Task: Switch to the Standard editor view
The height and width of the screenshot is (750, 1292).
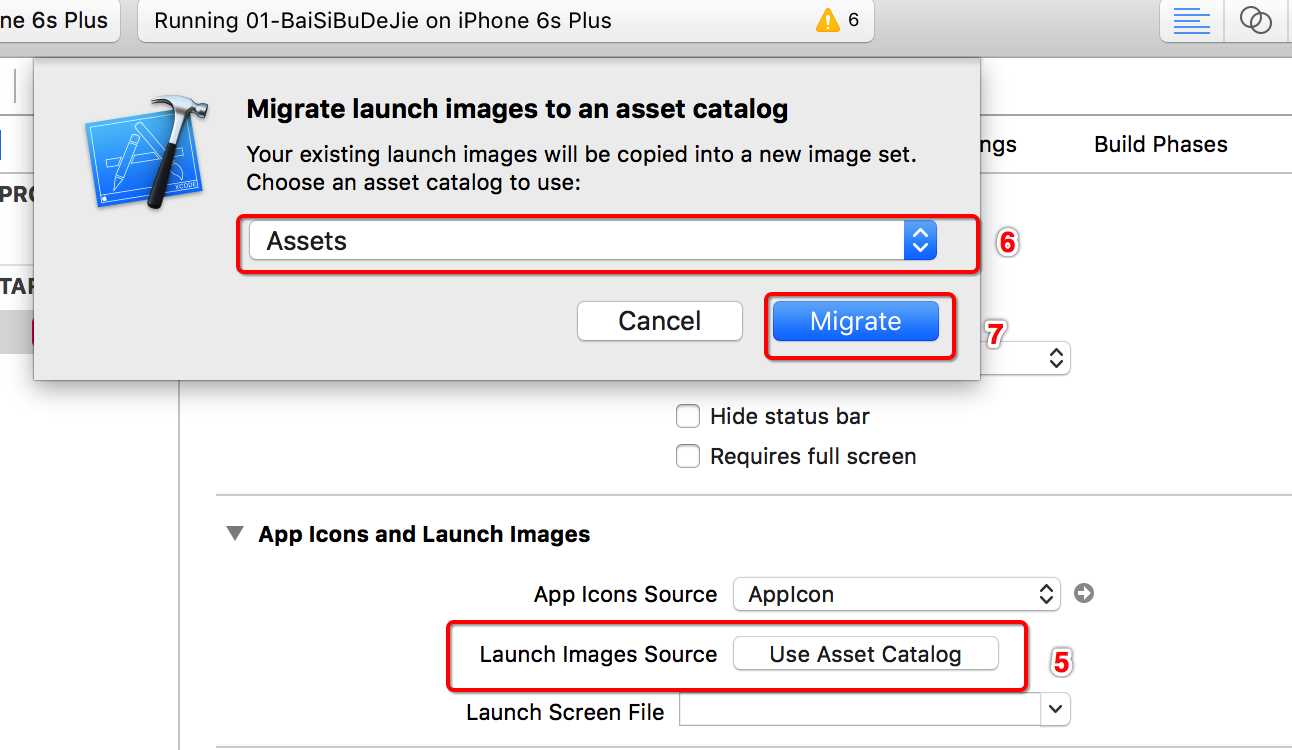Action: 1191,21
